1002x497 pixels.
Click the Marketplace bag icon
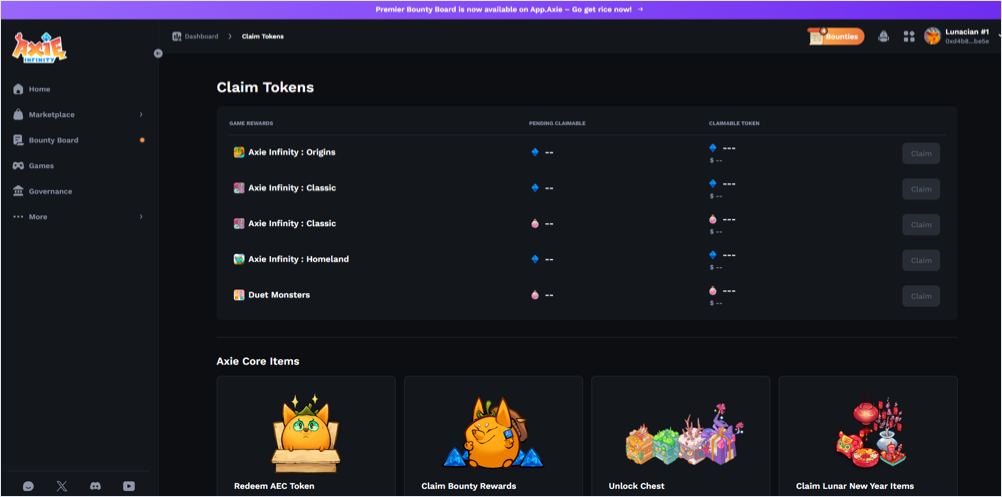[x=19, y=115]
